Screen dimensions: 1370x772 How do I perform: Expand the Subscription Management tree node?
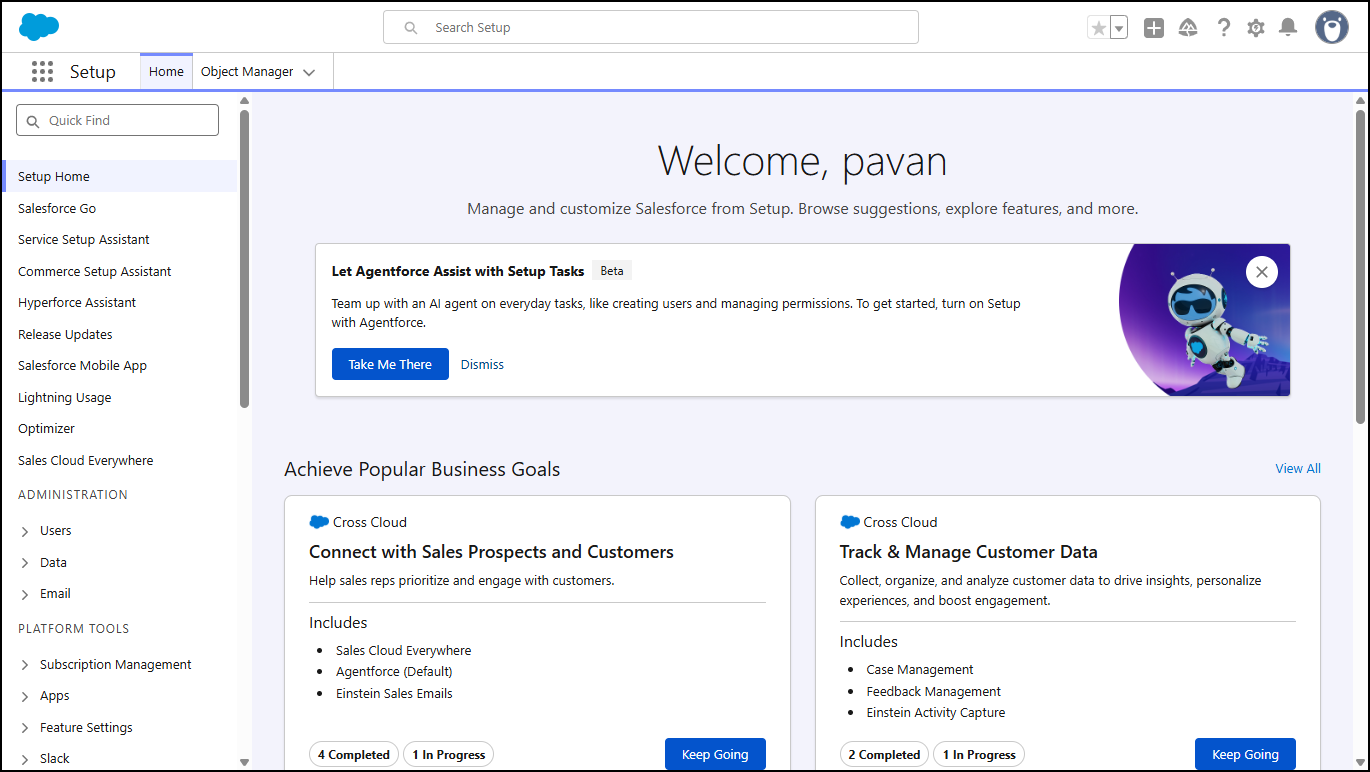click(x=25, y=665)
